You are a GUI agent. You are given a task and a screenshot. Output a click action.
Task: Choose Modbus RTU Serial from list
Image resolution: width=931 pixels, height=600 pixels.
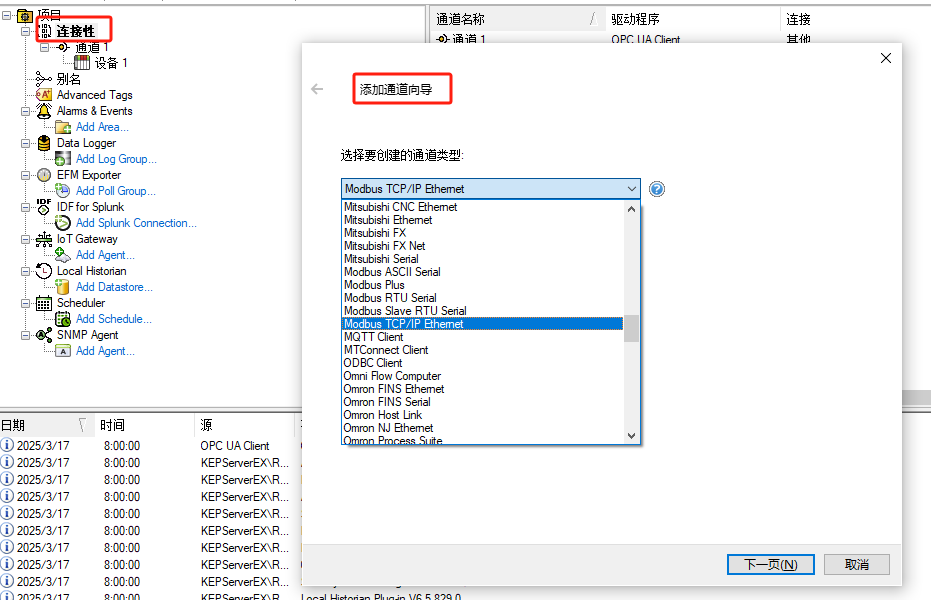[483, 297]
